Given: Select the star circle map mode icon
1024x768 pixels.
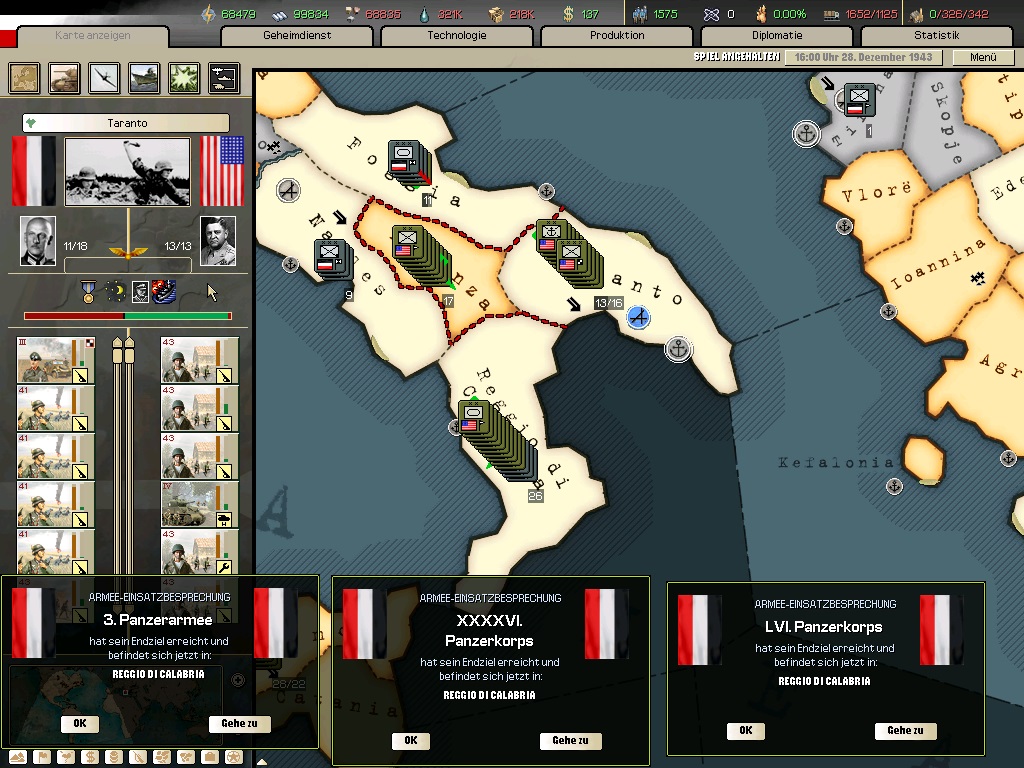Looking at the screenshot, I should [234, 758].
